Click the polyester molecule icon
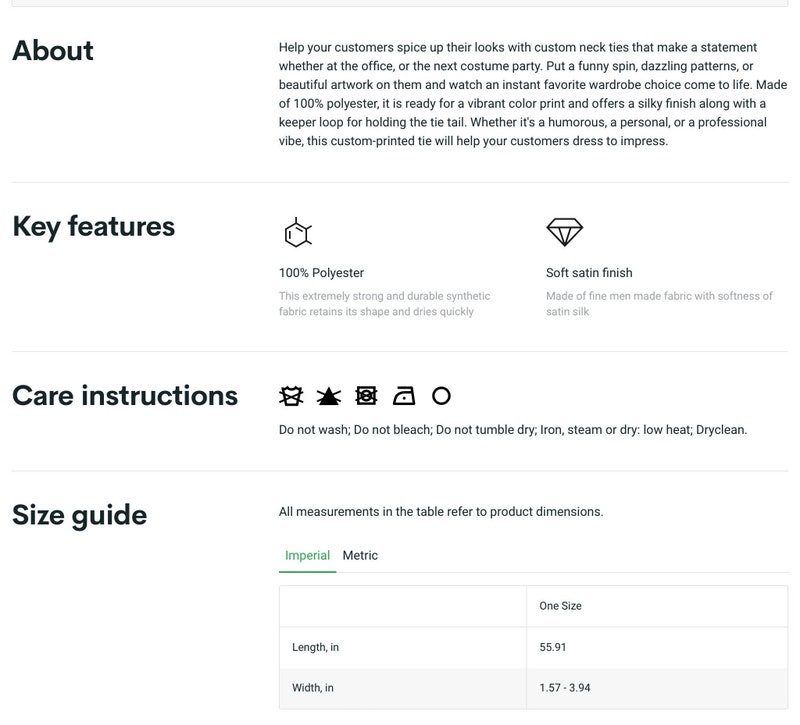The width and height of the screenshot is (800, 725). coord(297,233)
